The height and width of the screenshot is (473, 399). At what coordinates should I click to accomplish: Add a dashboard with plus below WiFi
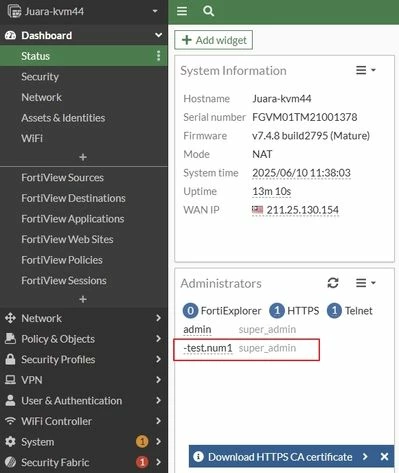click(x=83, y=157)
